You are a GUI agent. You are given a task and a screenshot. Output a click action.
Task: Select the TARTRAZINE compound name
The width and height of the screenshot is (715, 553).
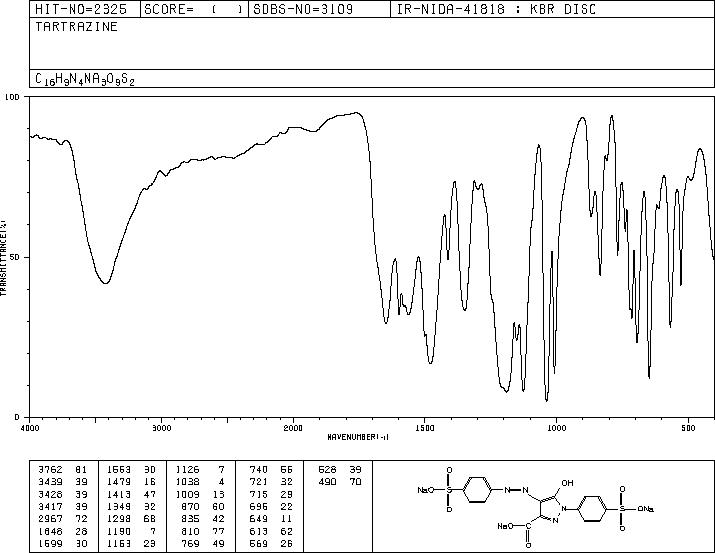pos(76,26)
